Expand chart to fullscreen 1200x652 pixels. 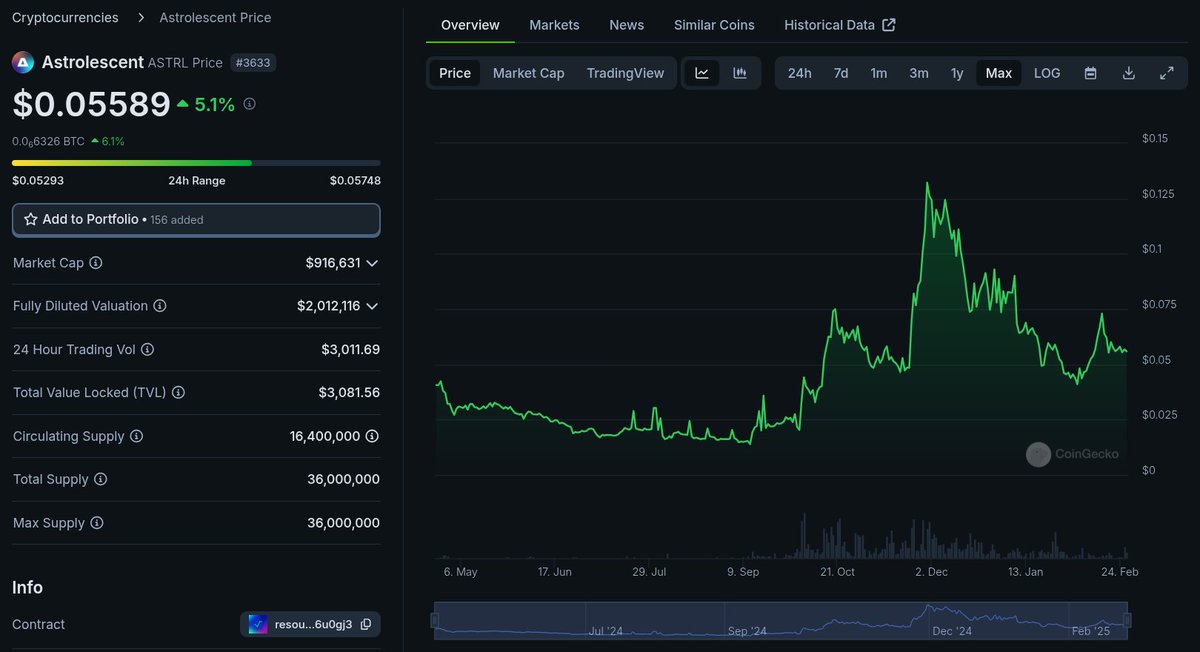click(x=1167, y=73)
